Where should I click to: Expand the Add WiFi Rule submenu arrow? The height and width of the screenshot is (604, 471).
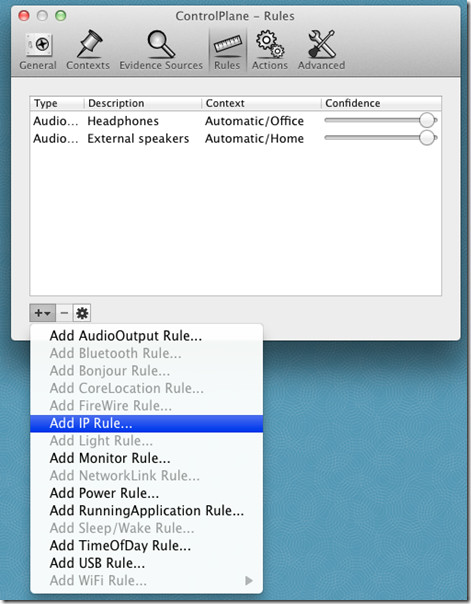[249, 580]
